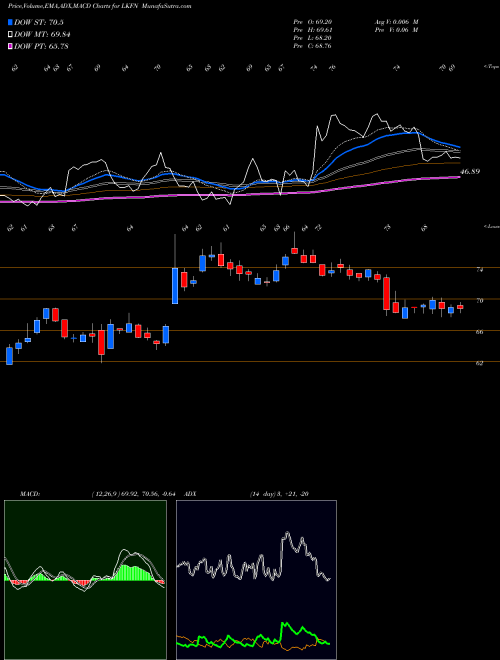Click the MACD '(12,26,9) 69.92, 70.56, -0.64' values

[133, 494]
